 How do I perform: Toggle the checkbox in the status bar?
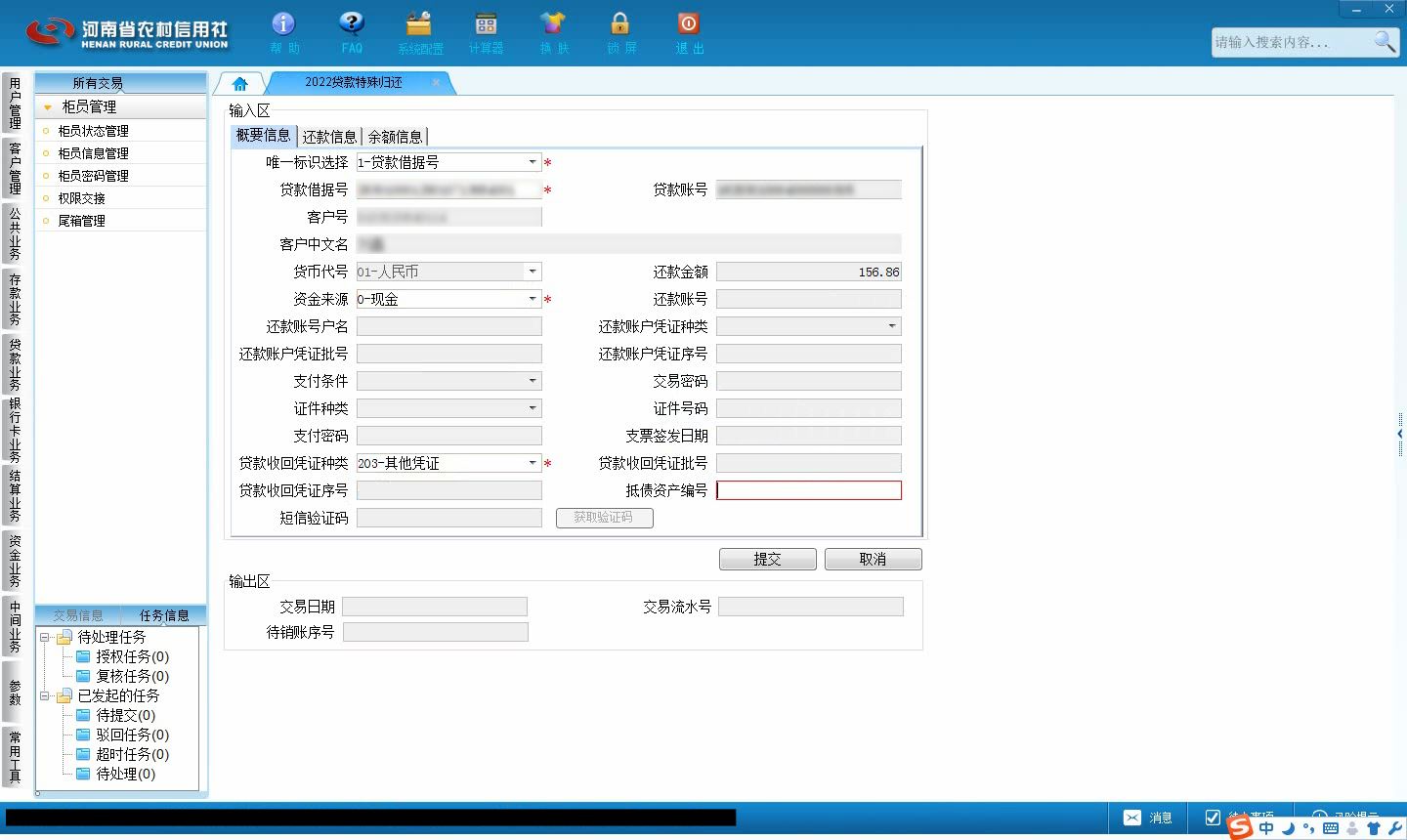[x=1213, y=817]
